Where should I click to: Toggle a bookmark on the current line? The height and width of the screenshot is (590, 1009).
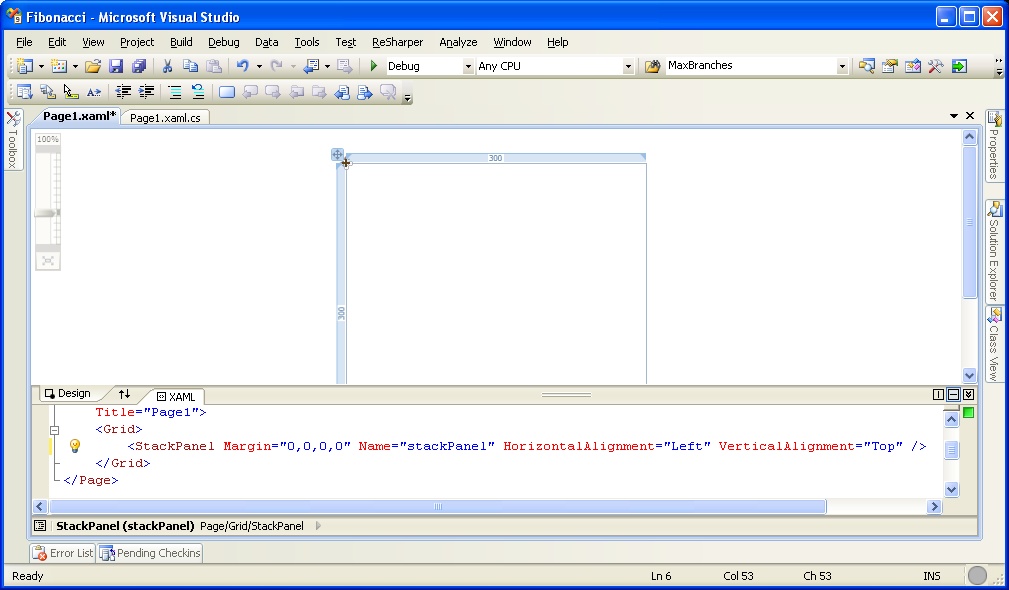point(227,92)
